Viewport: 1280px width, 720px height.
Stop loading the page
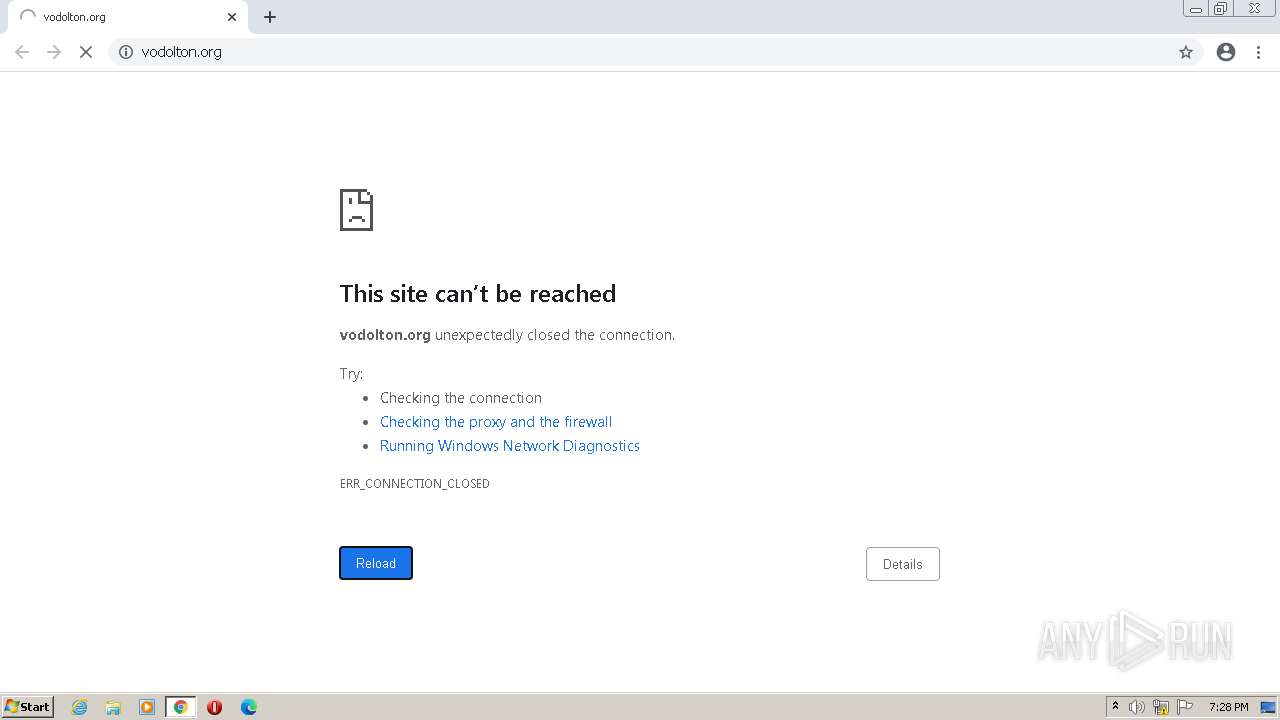coord(86,52)
